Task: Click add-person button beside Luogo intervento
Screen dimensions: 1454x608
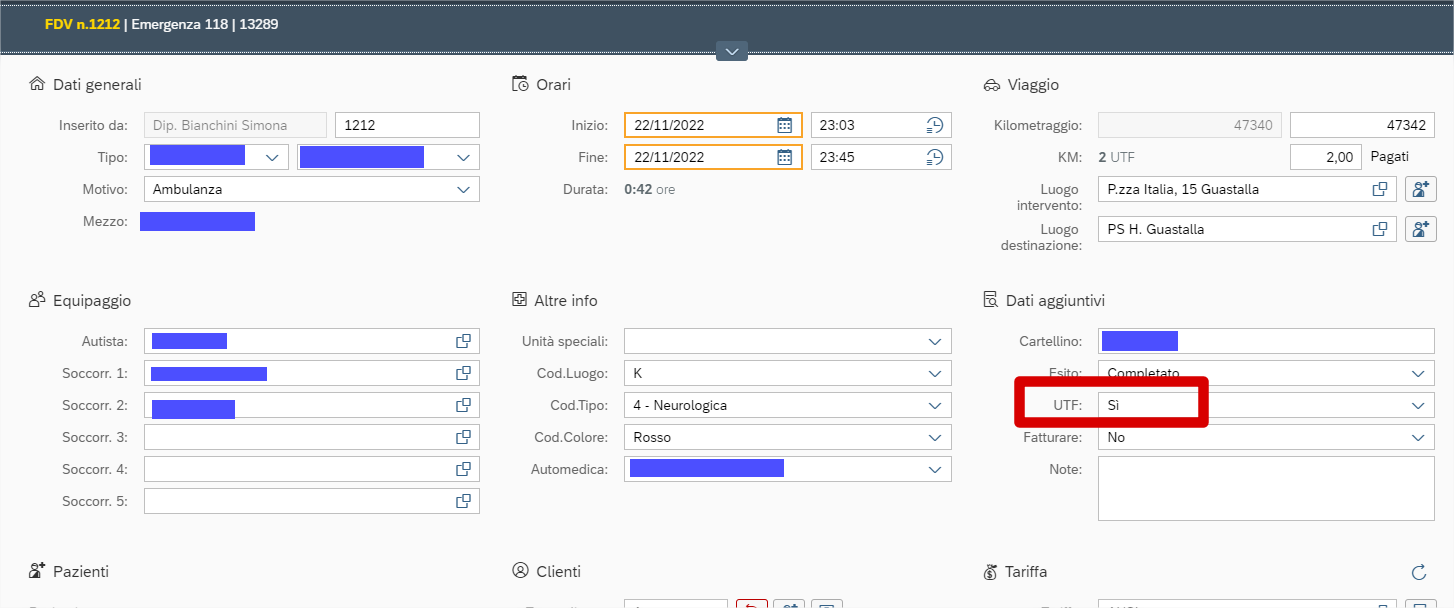Action: pos(1420,189)
